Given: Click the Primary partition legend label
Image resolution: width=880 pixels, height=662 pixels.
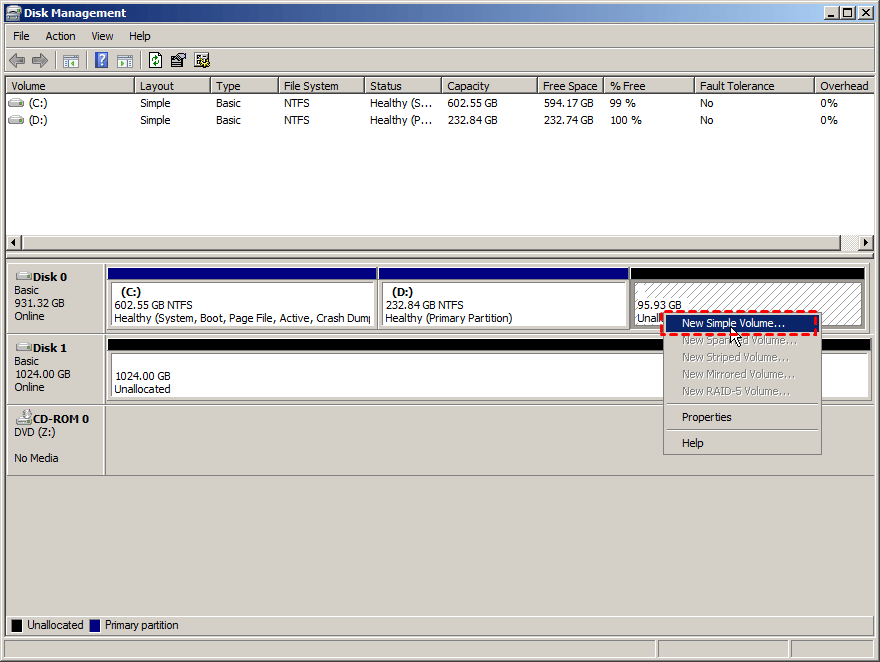Looking at the screenshot, I should pos(141,625).
